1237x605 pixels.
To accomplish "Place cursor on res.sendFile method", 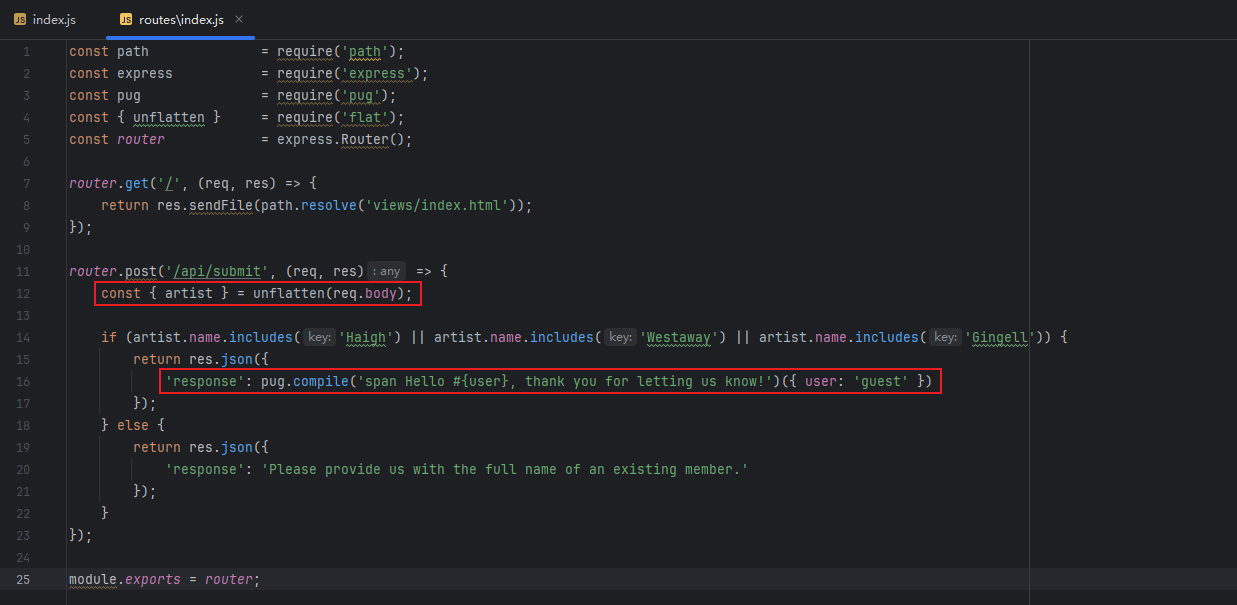I will point(220,205).
